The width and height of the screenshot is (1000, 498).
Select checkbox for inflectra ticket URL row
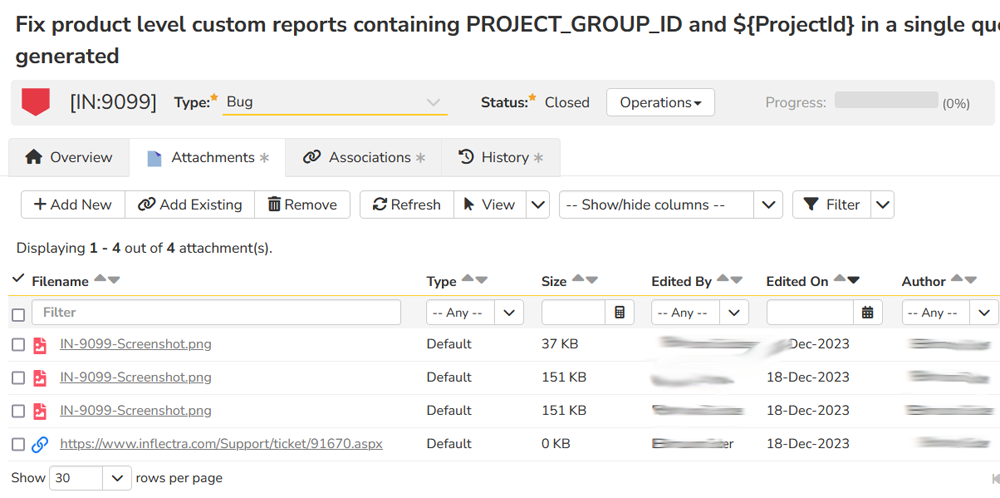point(18,444)
